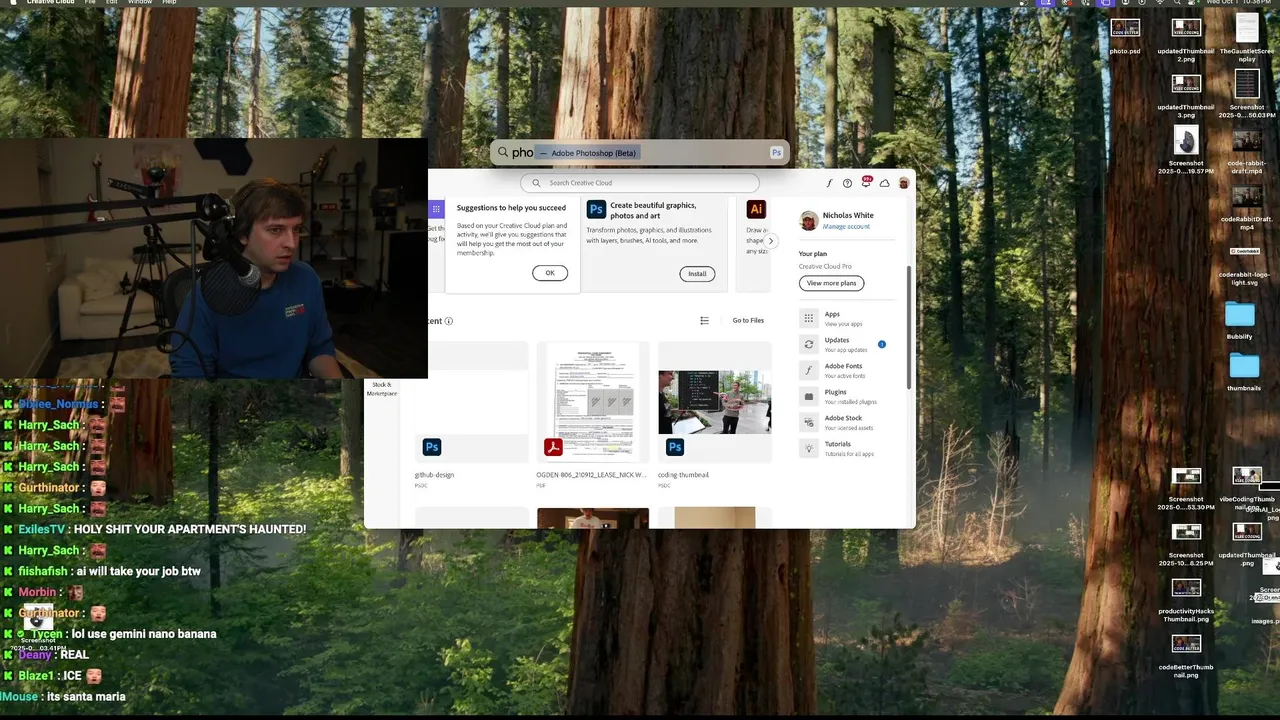Click View more plans button
Image resolution: width=1280 pixels, height=720 pixels.
click(831, 283)
